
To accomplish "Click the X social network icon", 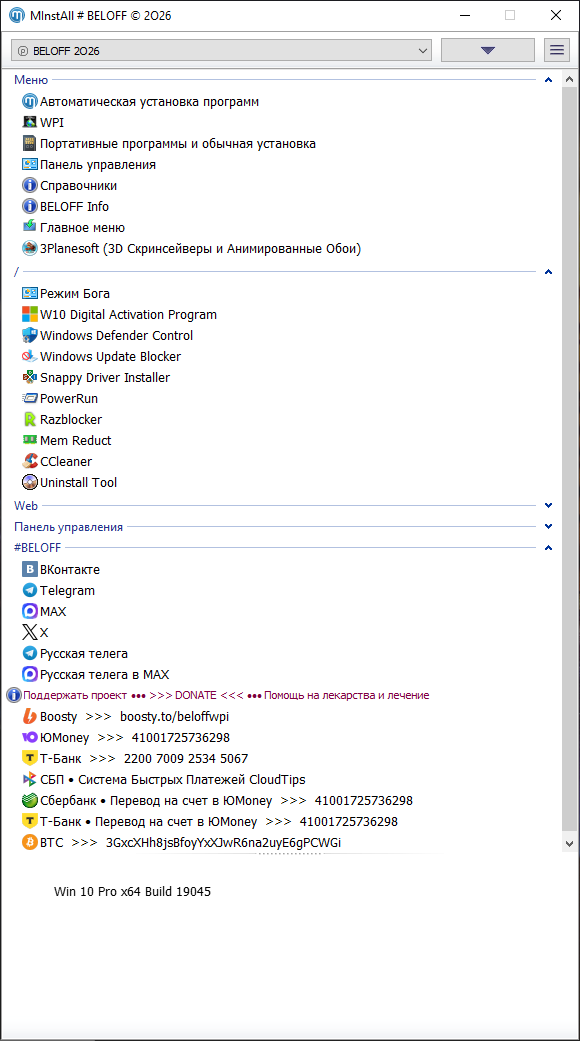I will click(x=30, y=632).
